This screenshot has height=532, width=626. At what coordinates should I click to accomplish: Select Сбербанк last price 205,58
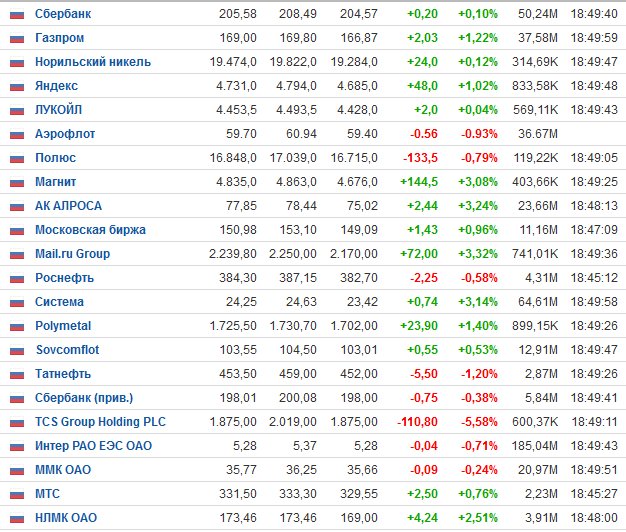[238, 14]
